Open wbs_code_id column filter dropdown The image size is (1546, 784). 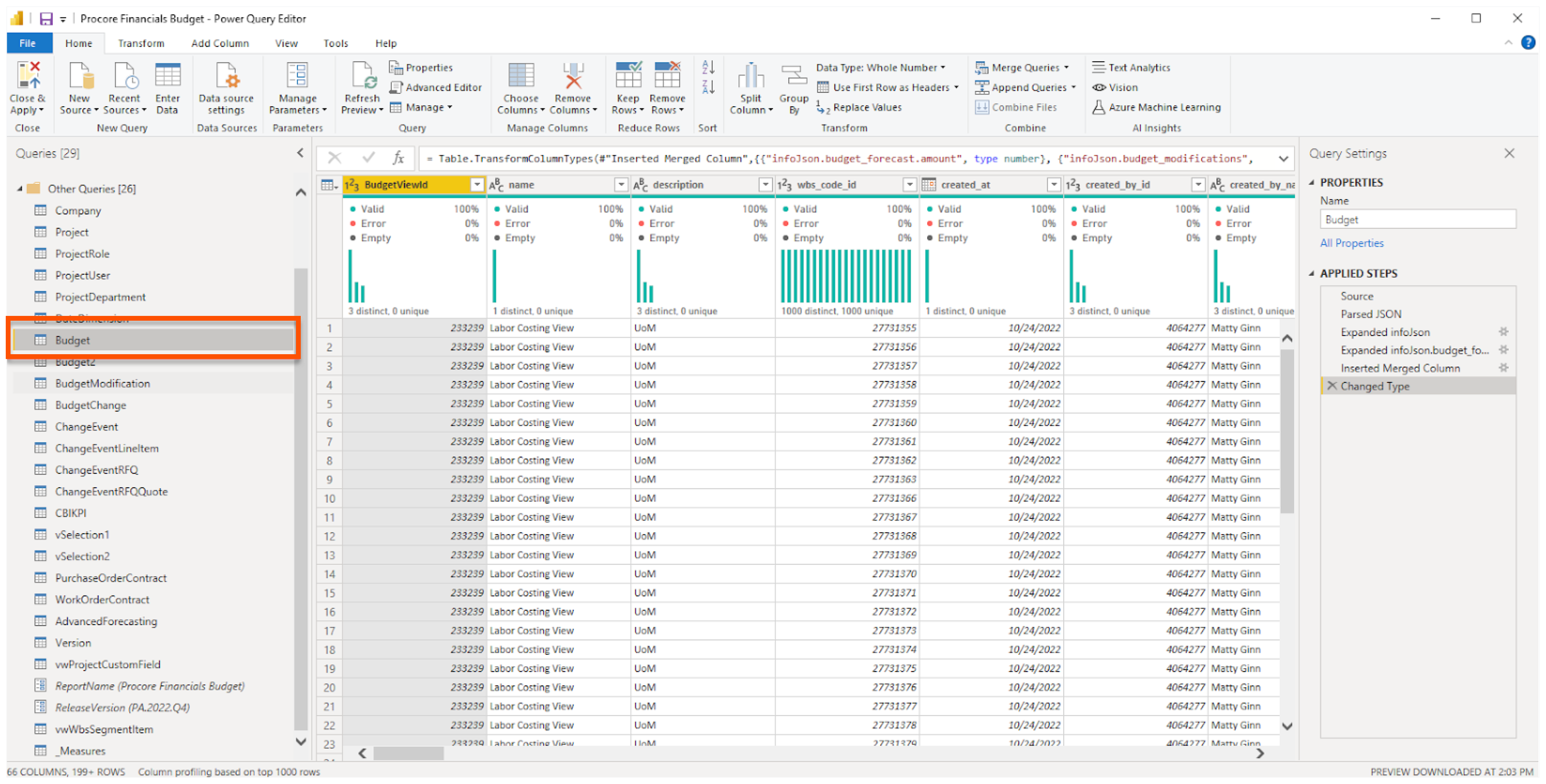(910, 185)
